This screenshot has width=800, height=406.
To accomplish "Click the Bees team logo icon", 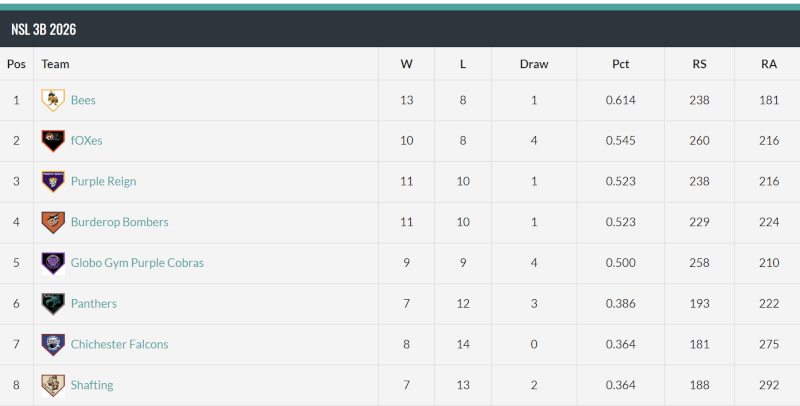I will tap(53, 100).
